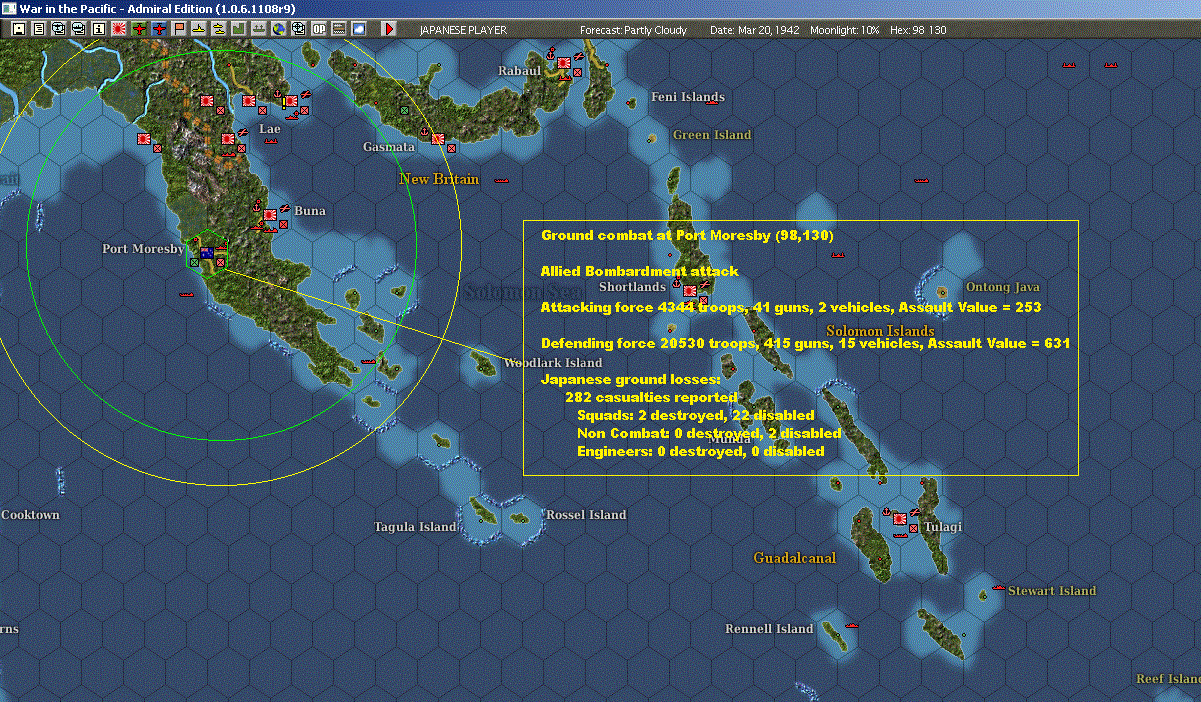Open the weather cloud toolbar icon
The image size is (1201, 702).
(x=358, y=29)
